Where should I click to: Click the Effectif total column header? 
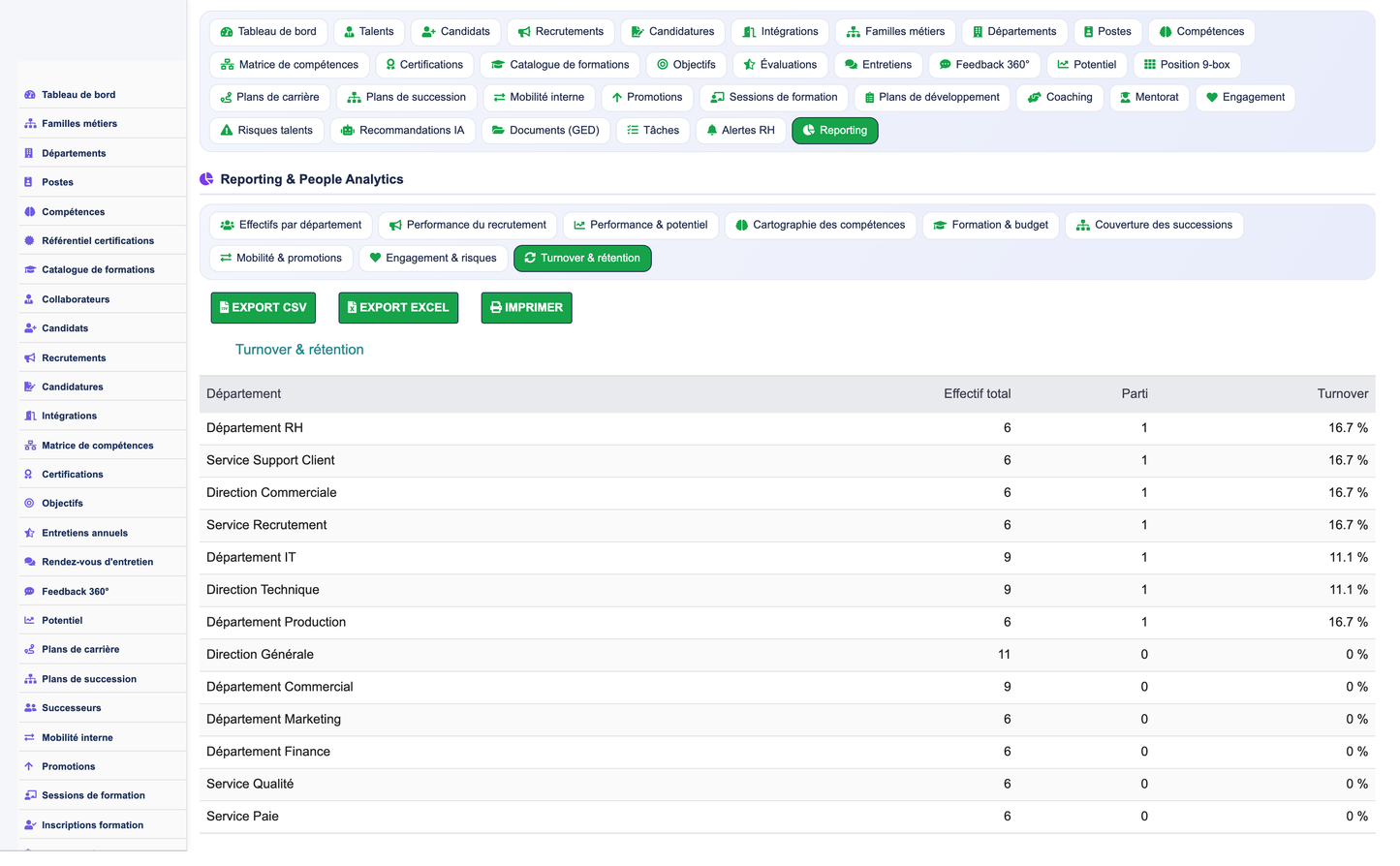point(977,394)
